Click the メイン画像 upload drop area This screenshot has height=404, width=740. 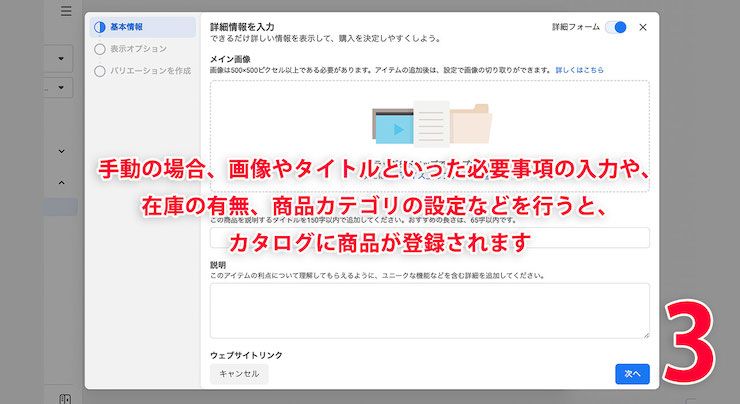point(429,136)
